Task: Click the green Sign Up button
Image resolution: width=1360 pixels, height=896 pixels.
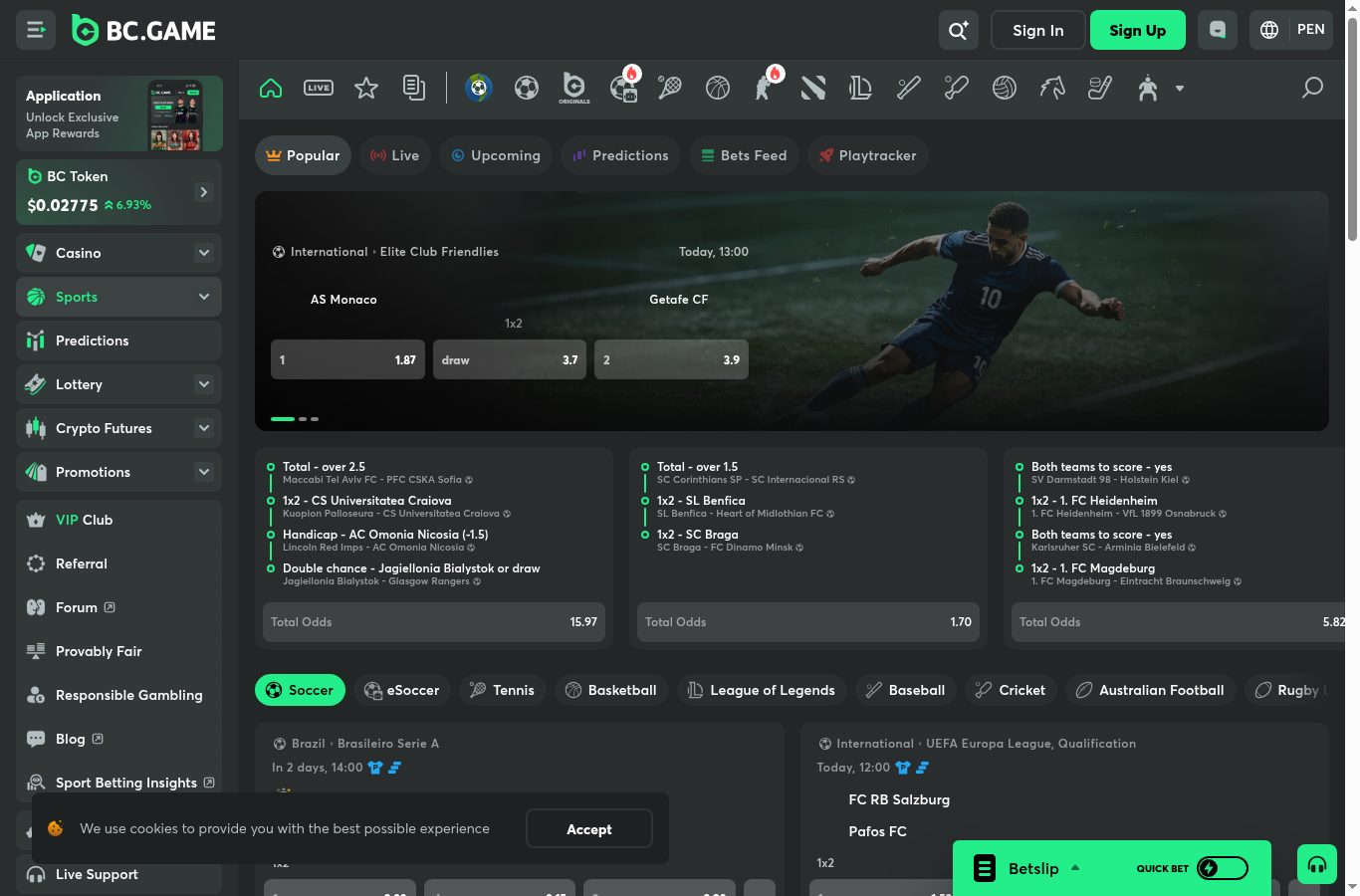Action: coord(1138,30)
